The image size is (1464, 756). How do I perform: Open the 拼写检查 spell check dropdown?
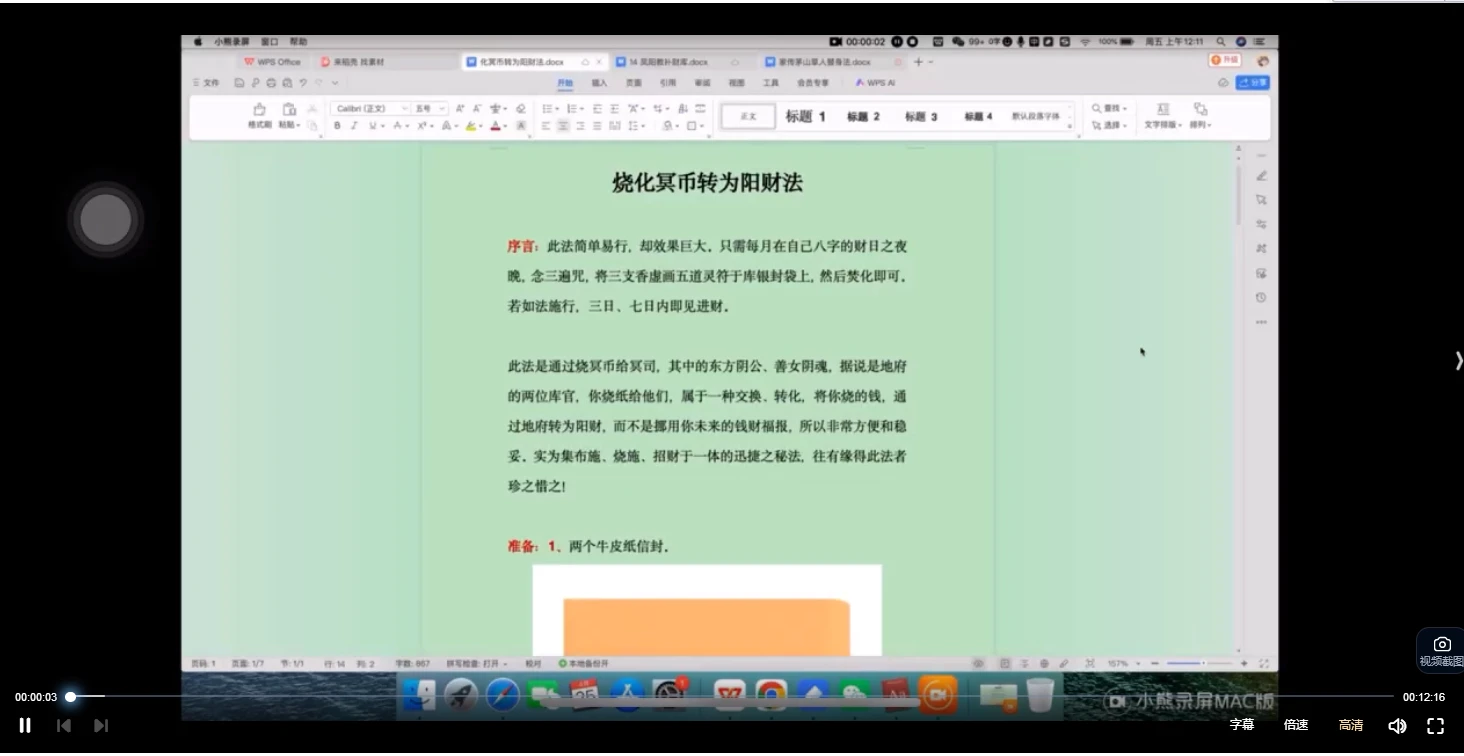pos(477,663)
